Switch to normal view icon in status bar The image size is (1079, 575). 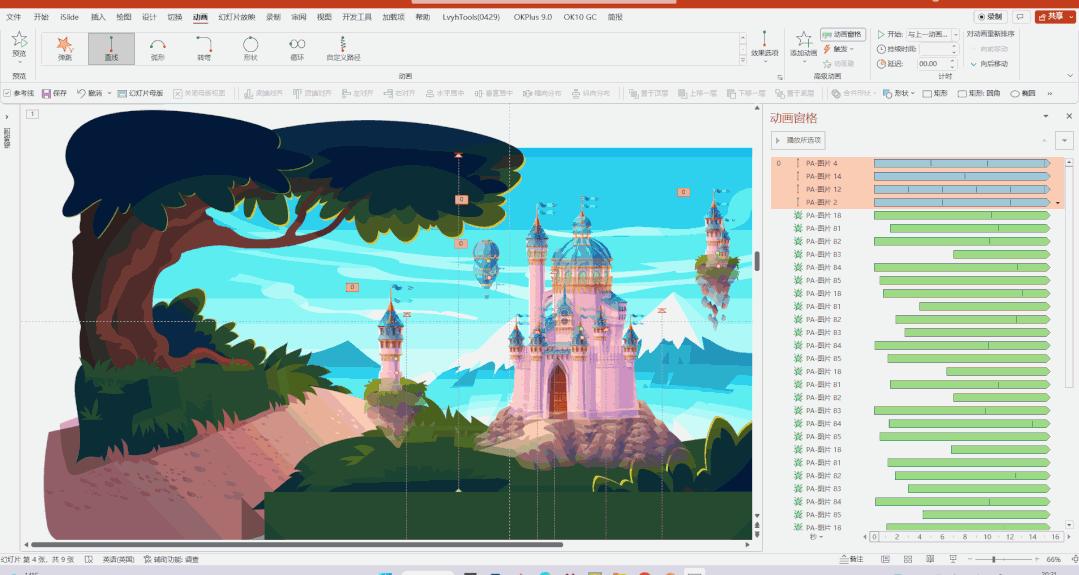coord(886,560)
